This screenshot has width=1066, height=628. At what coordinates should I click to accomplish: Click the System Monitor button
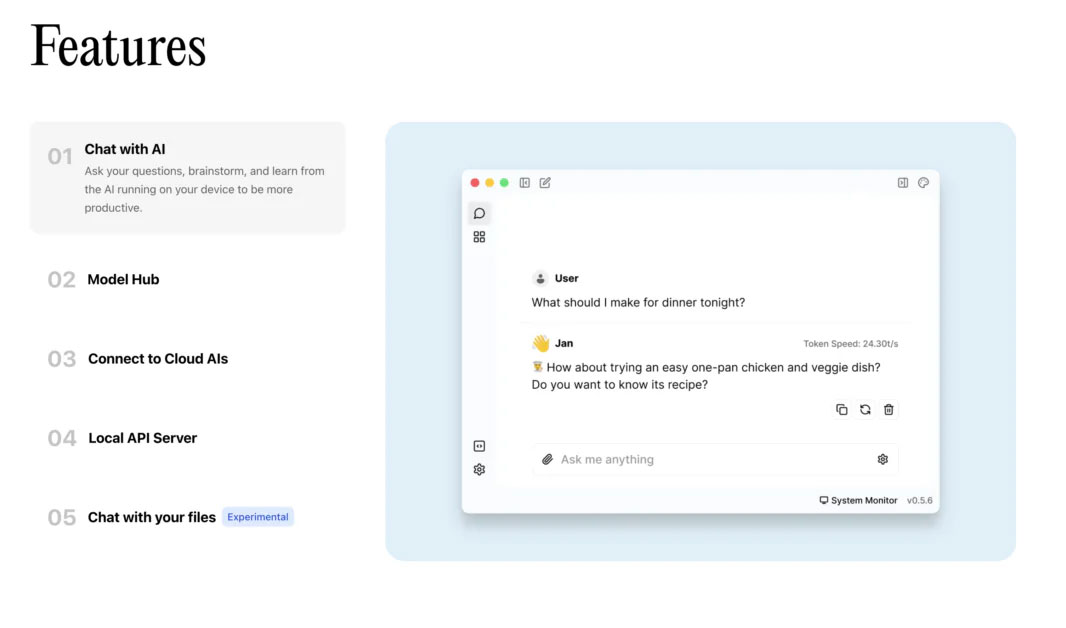pos(858,500)
